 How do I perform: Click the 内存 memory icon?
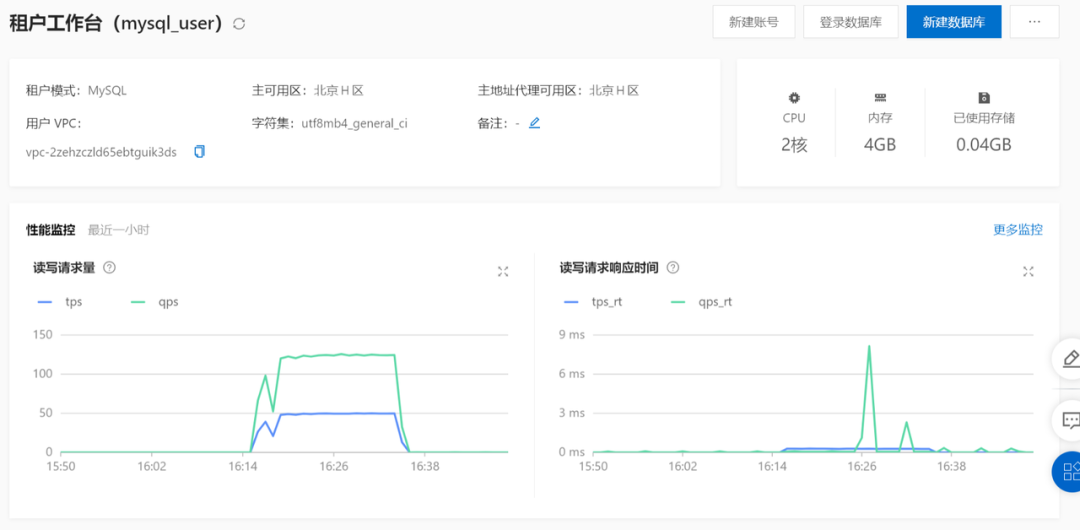[880, 98]
